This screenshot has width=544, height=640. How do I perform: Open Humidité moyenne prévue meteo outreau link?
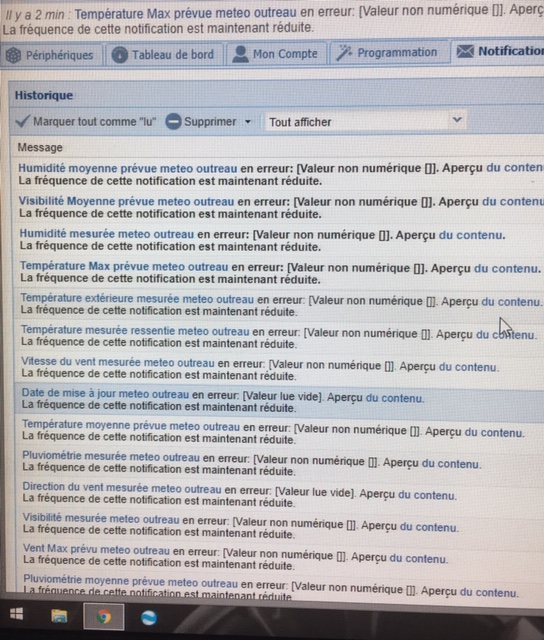[x=127, y=169]
